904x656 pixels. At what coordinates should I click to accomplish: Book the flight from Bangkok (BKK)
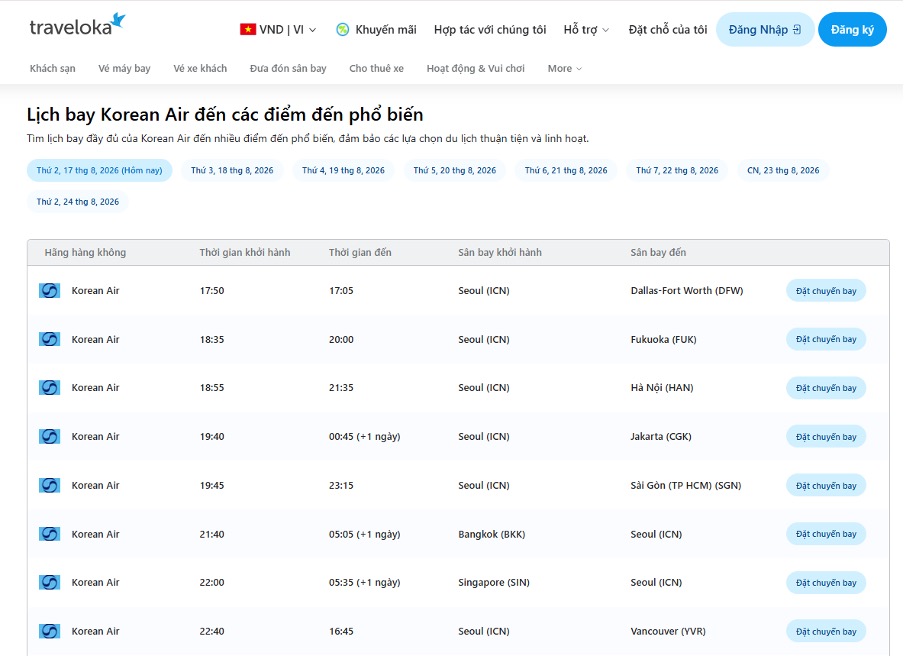pos(826,534)
